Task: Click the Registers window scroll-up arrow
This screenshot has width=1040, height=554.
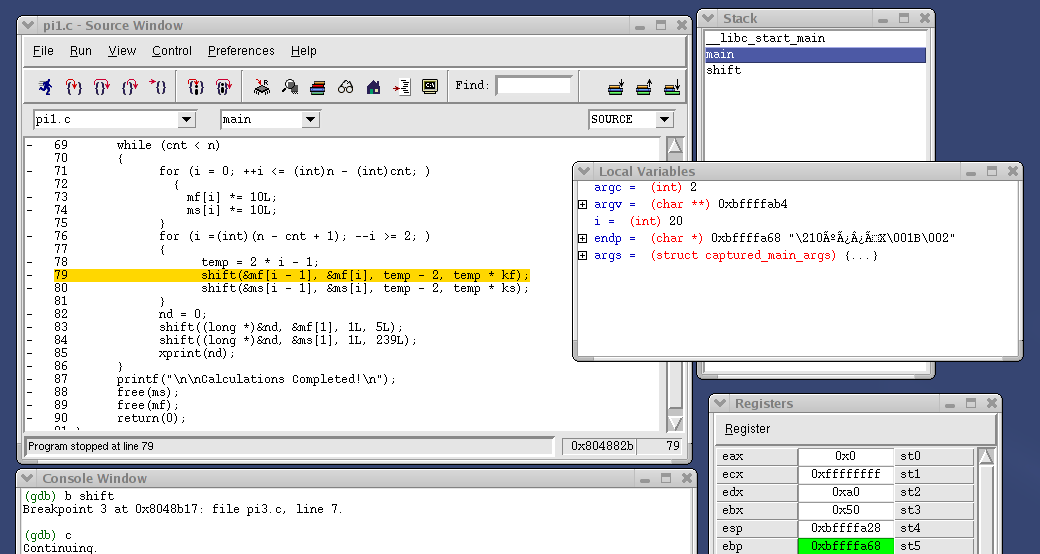Action: pyautogui.click(x=986, y=457)
